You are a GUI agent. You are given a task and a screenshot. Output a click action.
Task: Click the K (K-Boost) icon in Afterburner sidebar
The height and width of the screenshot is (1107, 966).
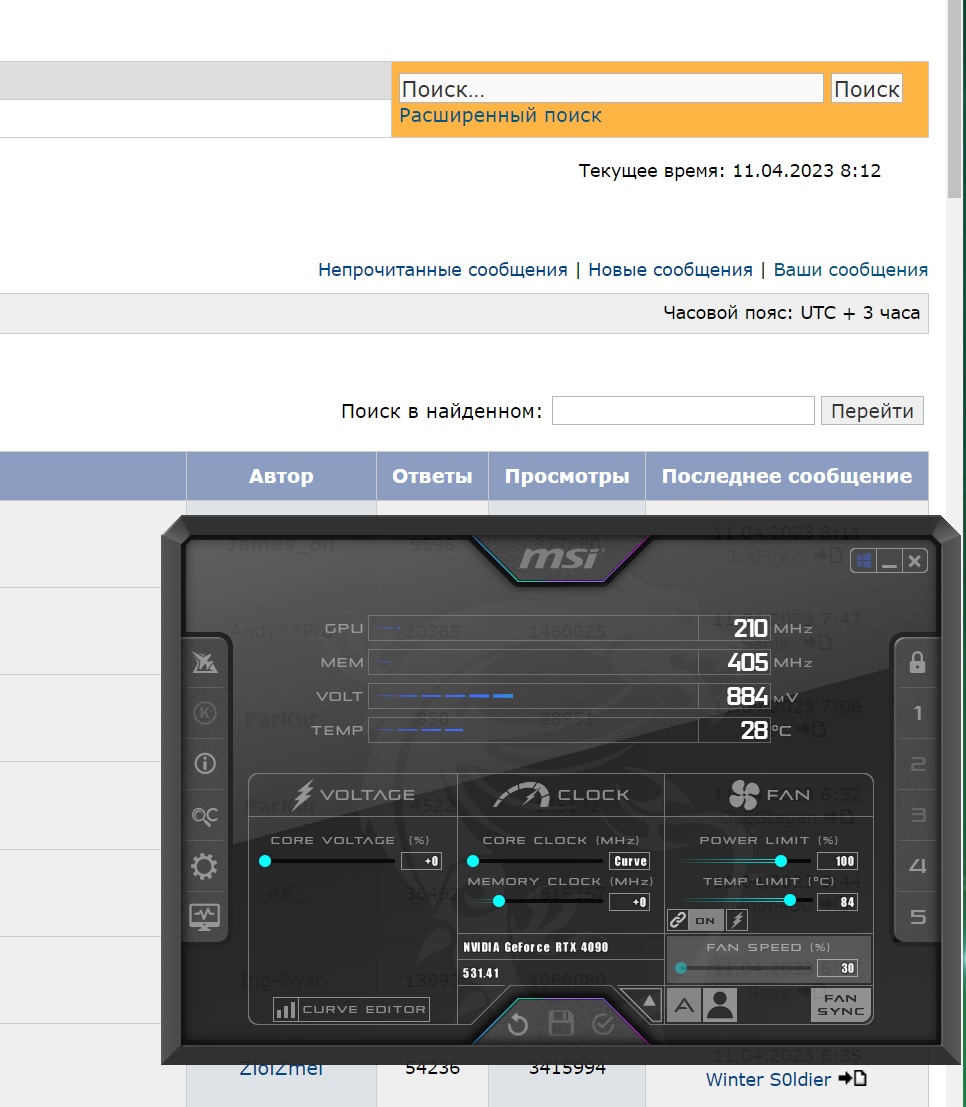[205, 713]
